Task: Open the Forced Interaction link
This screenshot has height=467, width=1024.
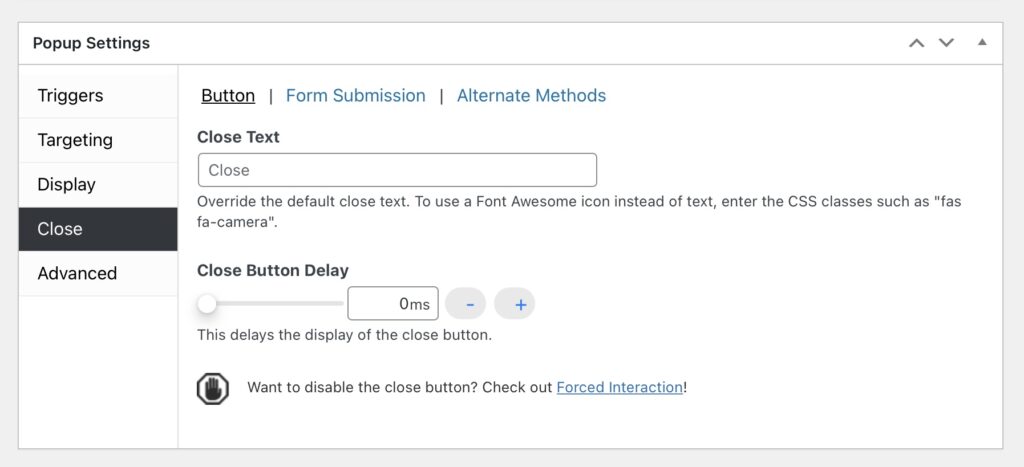Action: click(619, 387)
